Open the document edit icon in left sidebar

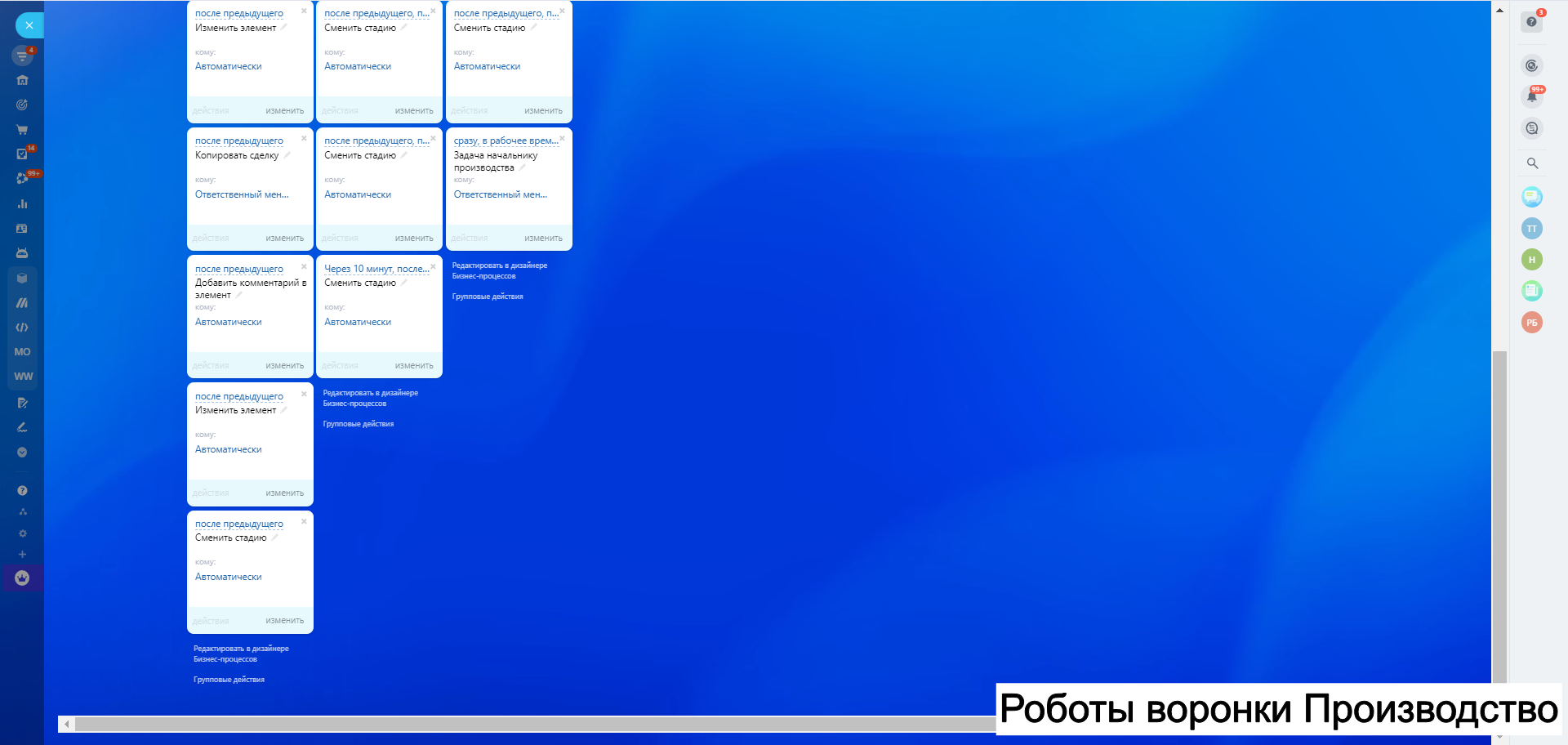click(x=22, y=403)
